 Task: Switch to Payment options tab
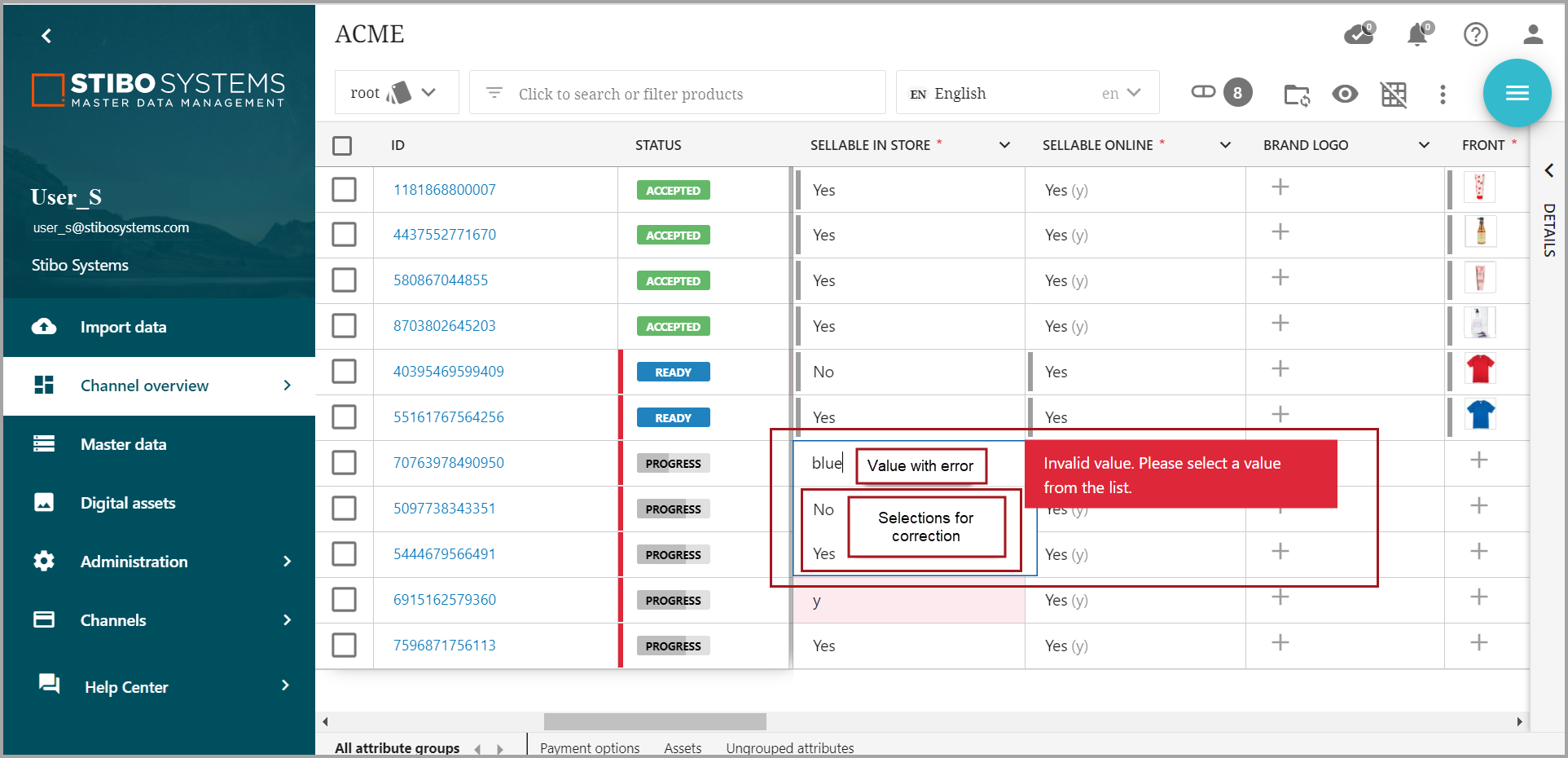589,747
